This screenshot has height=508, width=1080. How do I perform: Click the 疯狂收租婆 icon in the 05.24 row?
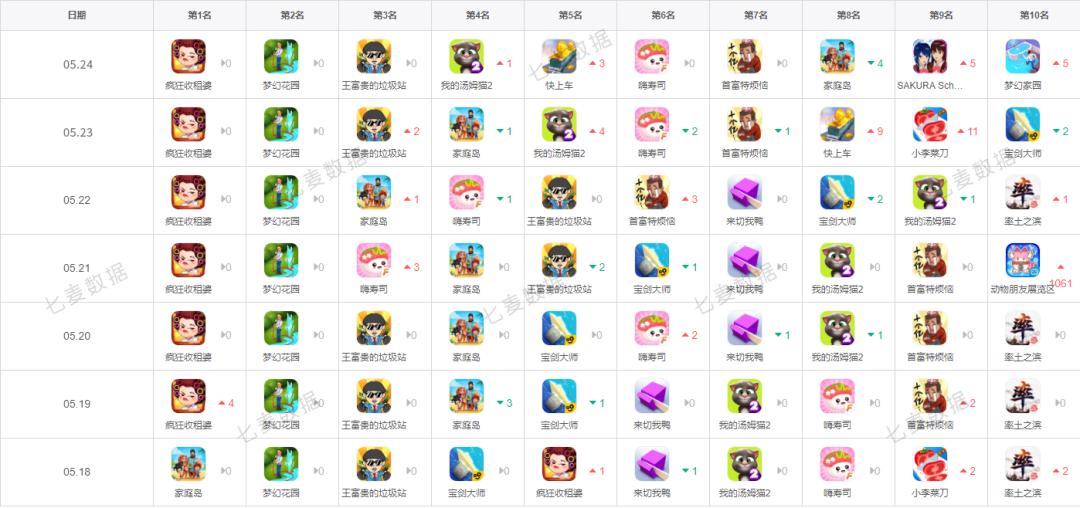(x=189, y=56)
